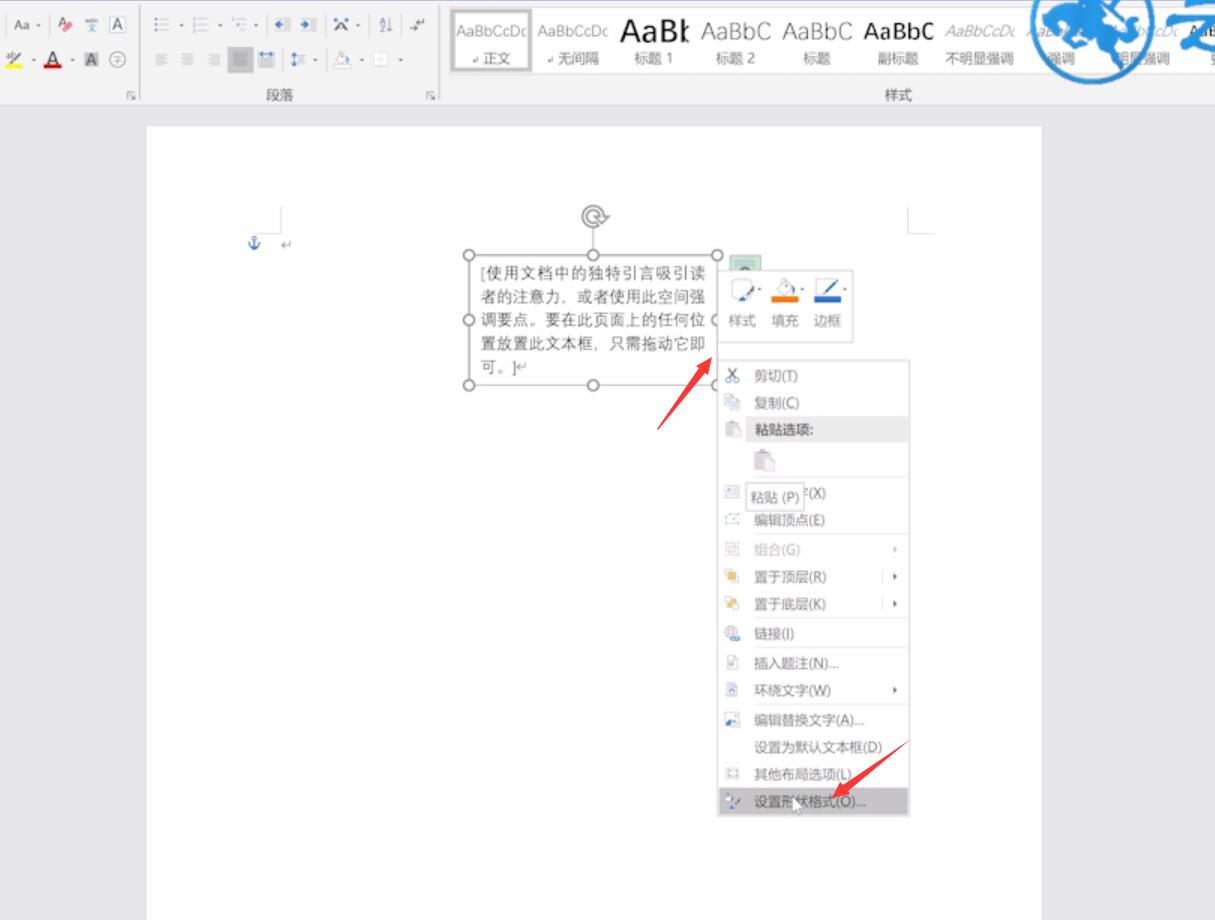Align text left
This screenshot has height=920, width=1215.
161,60
